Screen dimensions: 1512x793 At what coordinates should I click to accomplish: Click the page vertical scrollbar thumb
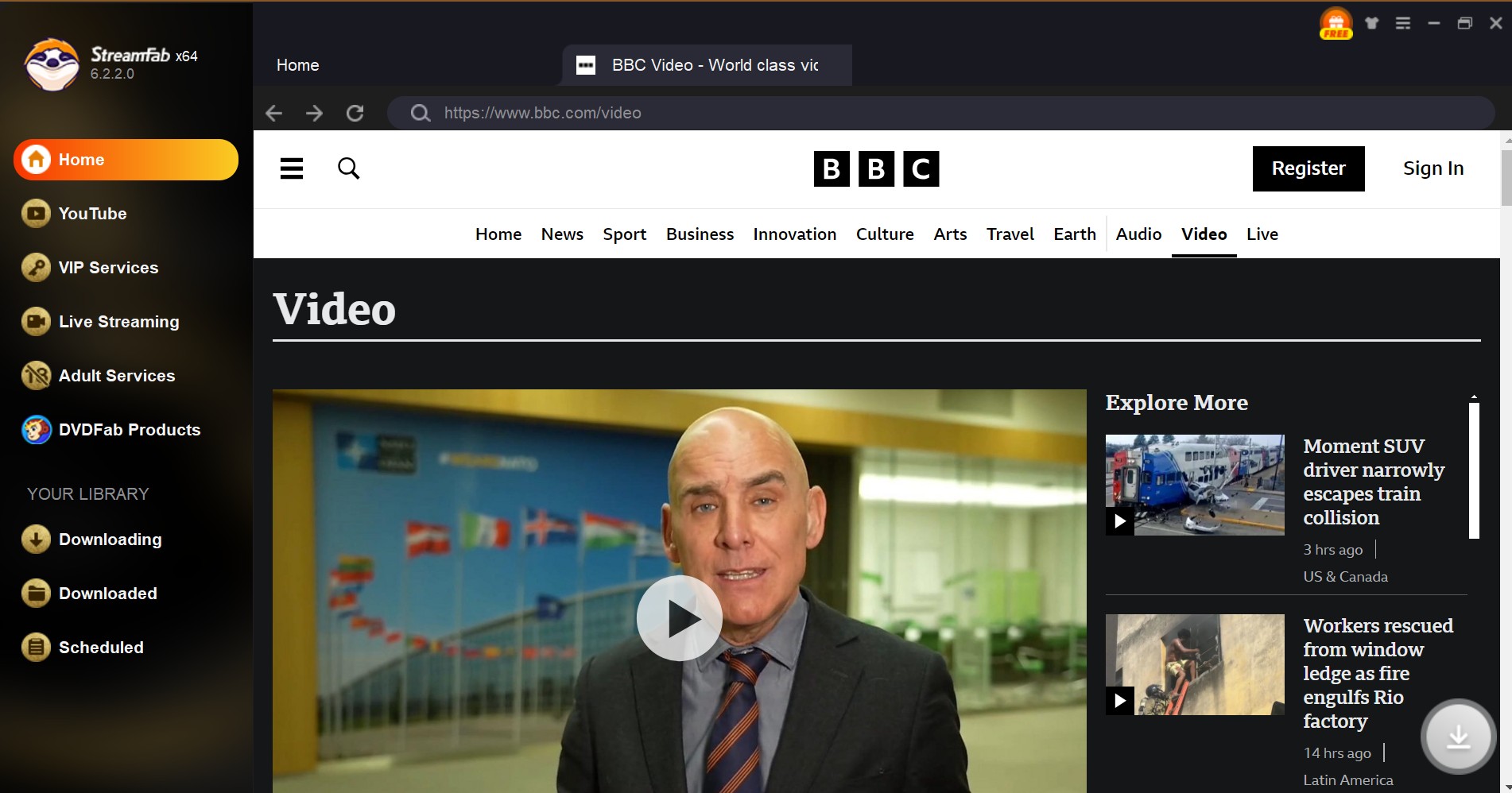pyautogui.click(x=1506, y=178)
